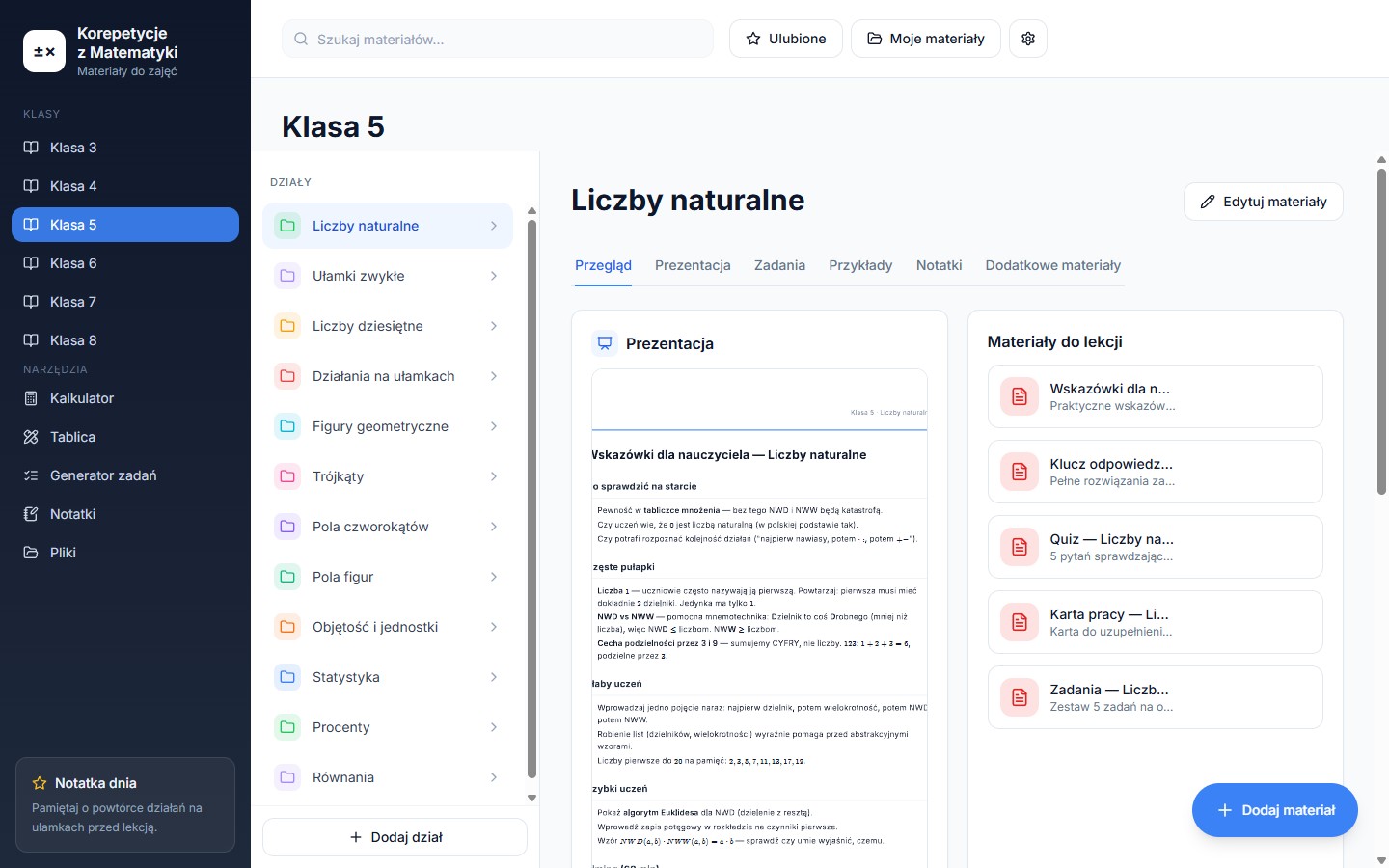This screenshot has height=868, width=1389.
Task: Select the Klasa 4 book icon
Action: pos(31,186)
